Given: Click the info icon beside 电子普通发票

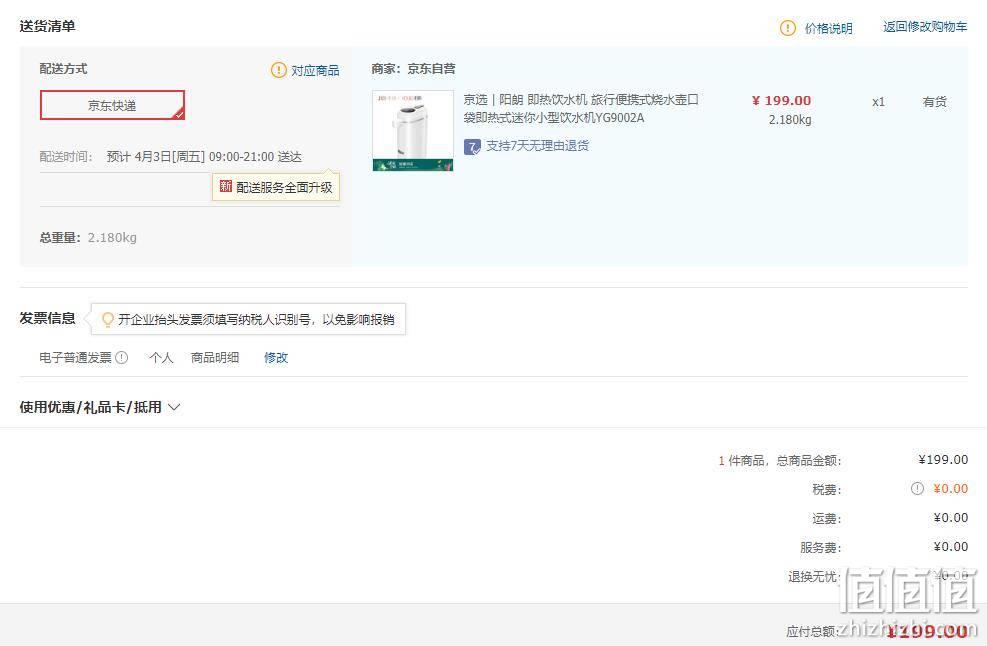Looking at the screenshot, I should [121, 358].
